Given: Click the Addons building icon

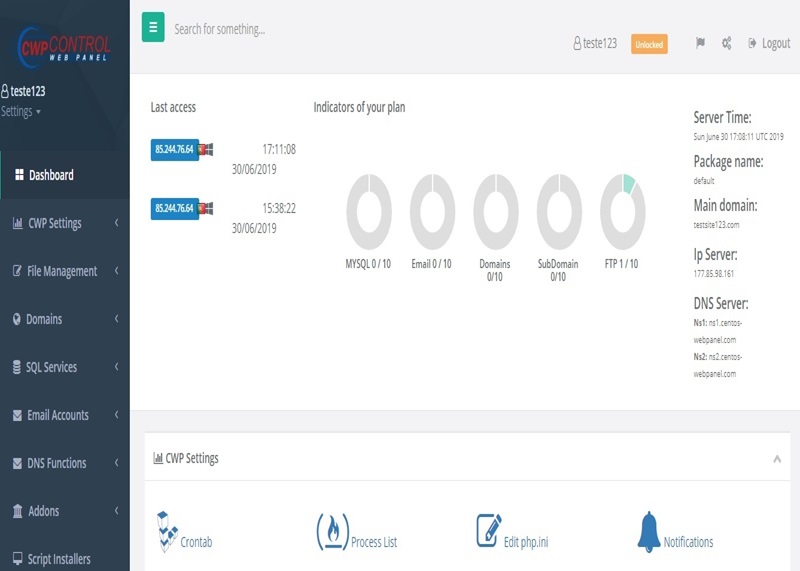Looking at the screenshot, I should click(17, 511).
